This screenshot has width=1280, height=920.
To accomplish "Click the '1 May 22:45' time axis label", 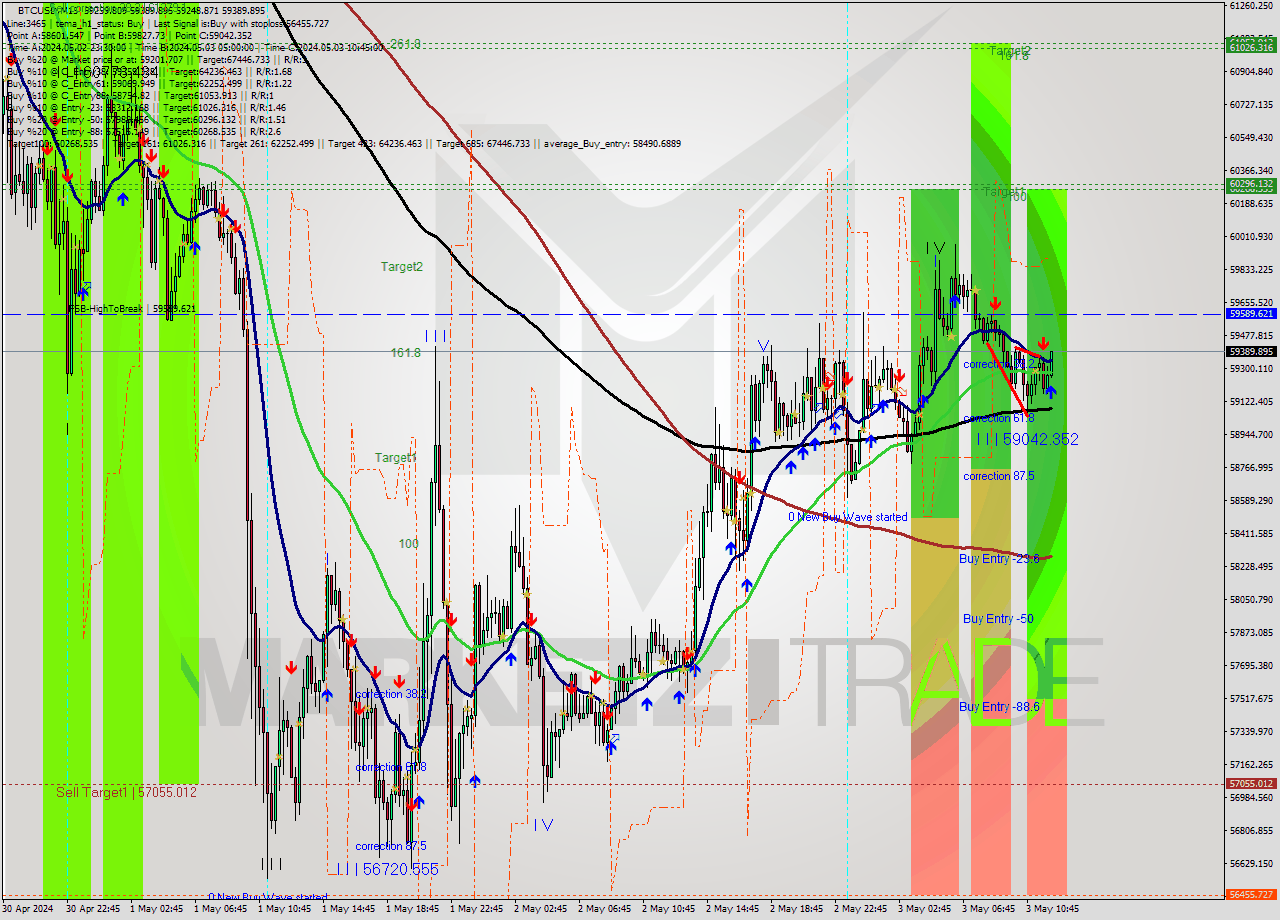I will [477, 909].
